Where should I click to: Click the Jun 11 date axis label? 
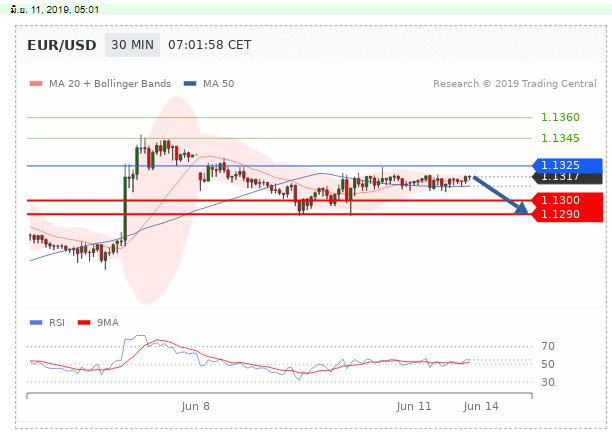click(x=413, y=407)
